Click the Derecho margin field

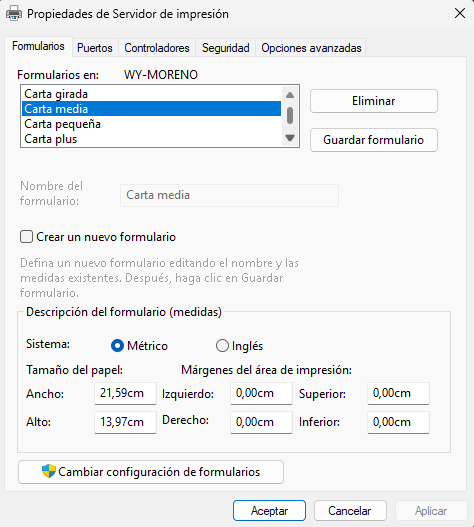(261, 422)
